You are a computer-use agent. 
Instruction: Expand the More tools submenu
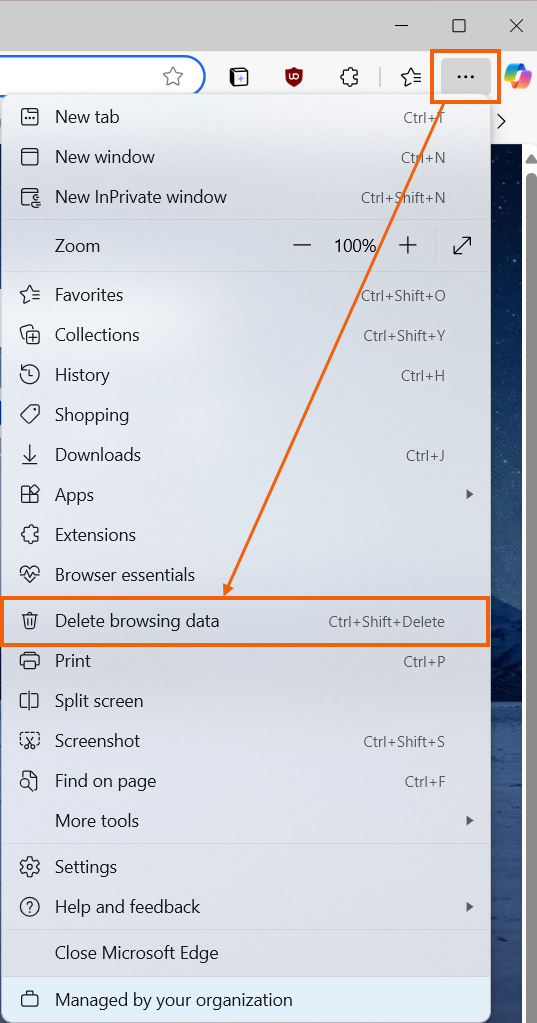click(x=246, y=821)
